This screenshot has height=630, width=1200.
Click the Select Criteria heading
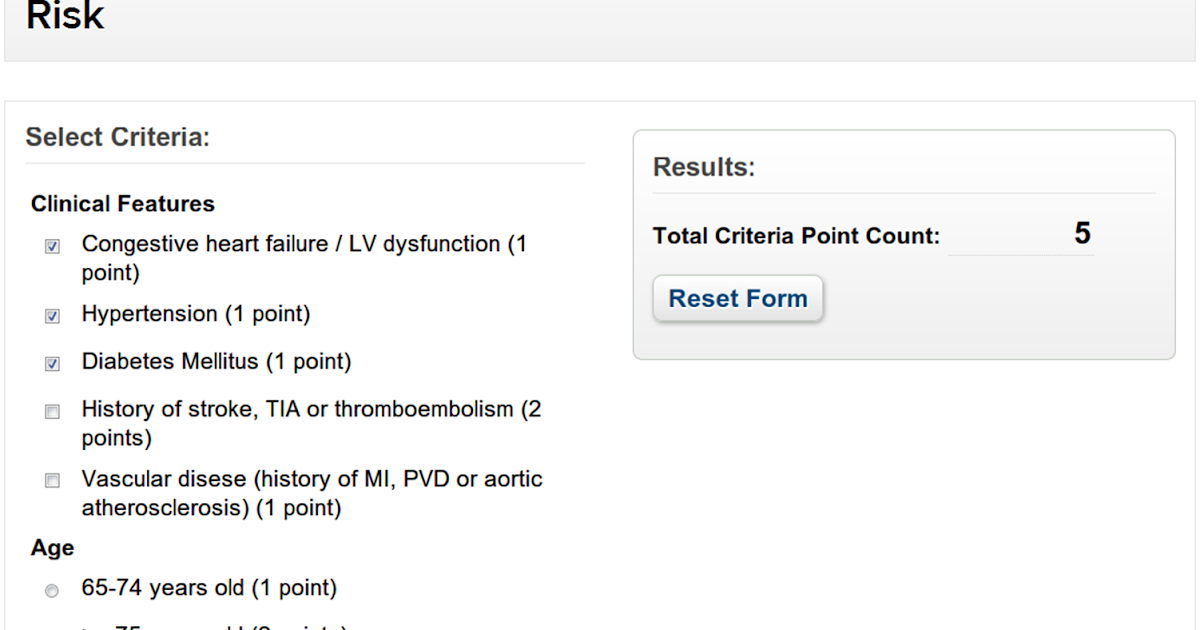(x=118, y=137)
